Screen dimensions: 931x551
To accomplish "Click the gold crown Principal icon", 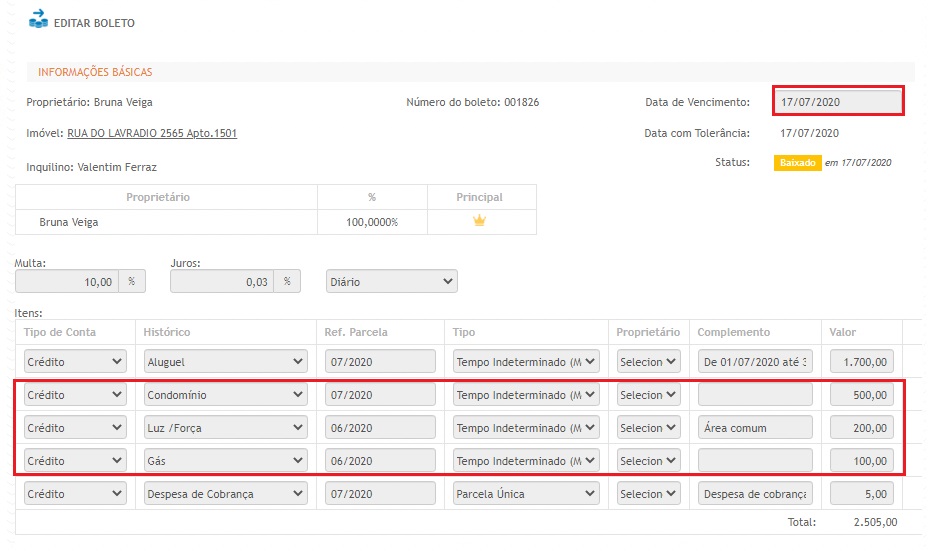I will tap(480, 221).
